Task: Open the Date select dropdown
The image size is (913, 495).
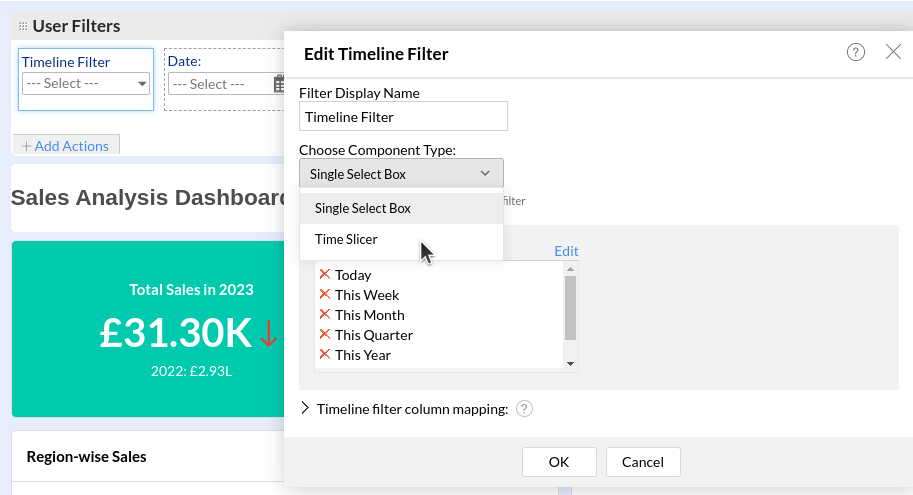Action: tap(226, 84)
